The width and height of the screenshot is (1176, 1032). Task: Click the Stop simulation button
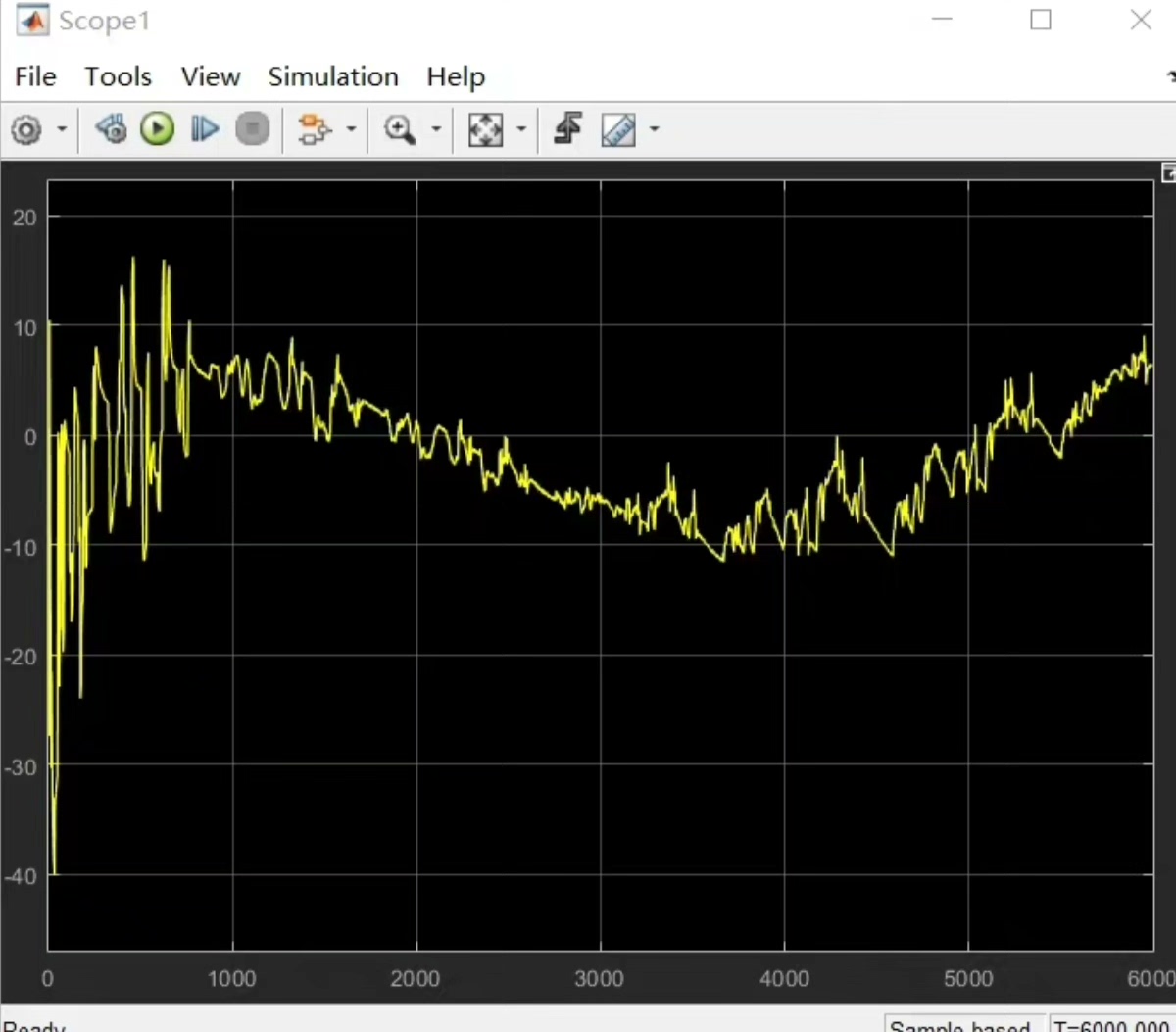[x=252, y=129]
